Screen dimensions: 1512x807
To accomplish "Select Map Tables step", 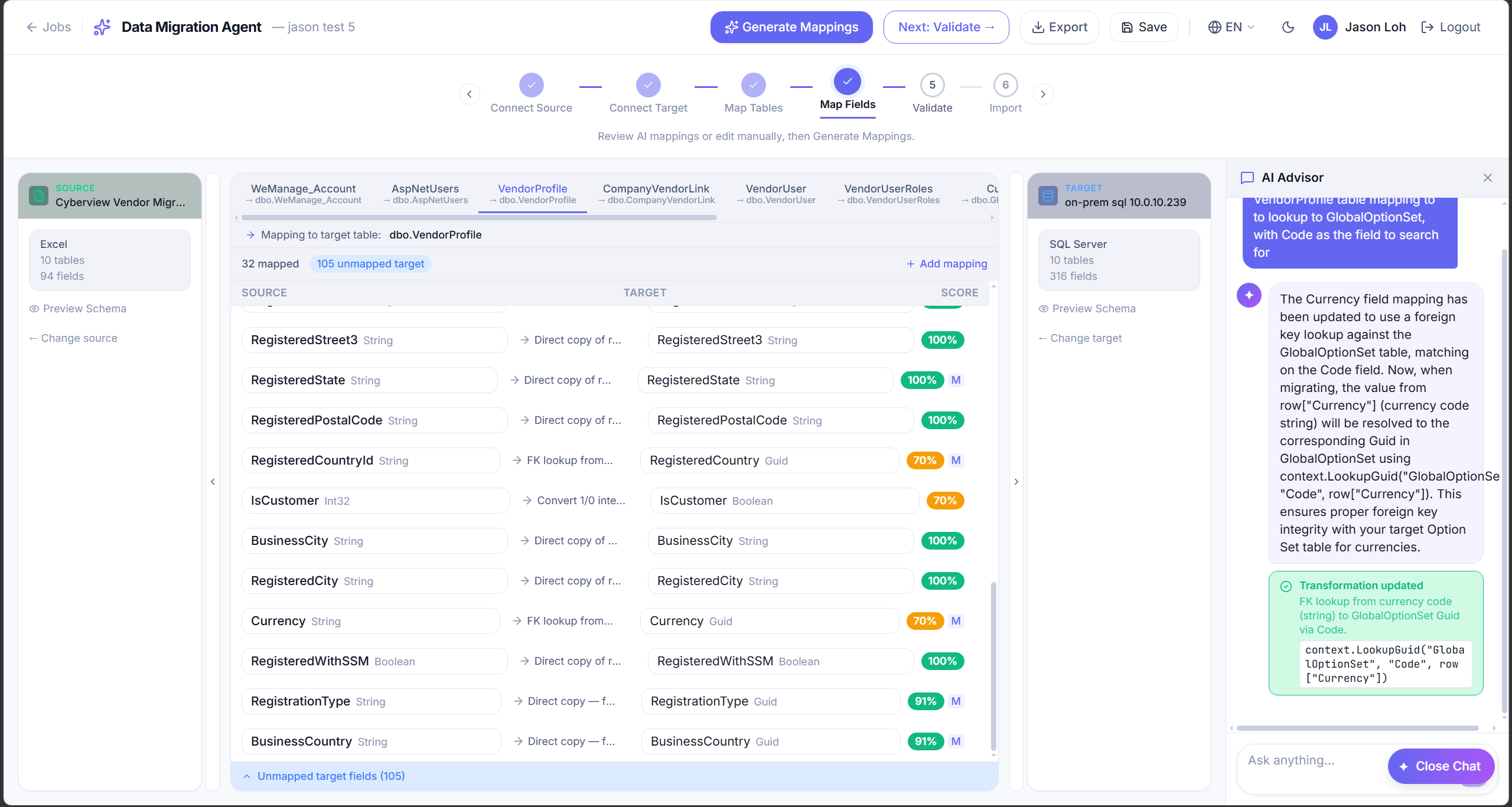I will [753, 93].
